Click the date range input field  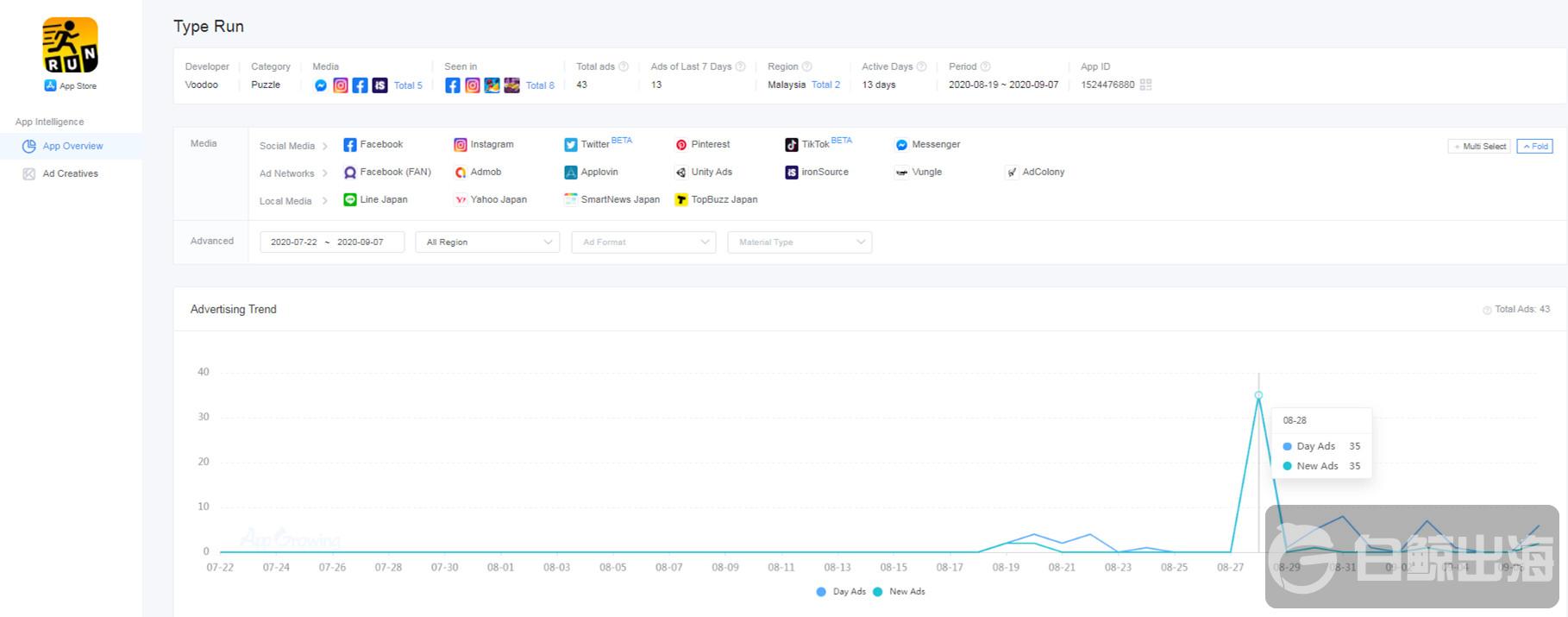(331, 242)
